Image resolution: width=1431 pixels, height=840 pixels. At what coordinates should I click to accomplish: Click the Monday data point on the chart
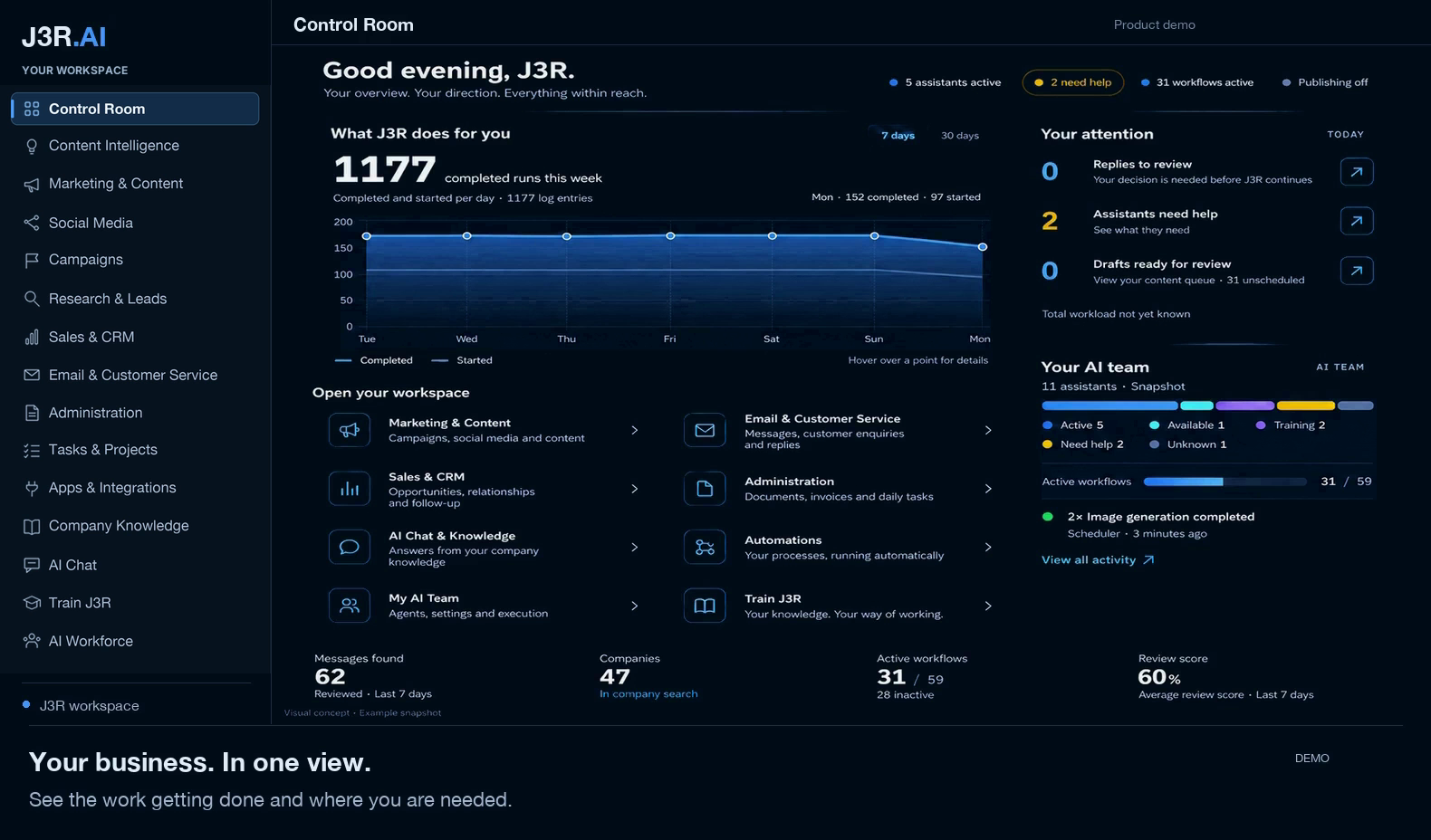(x=982, y=246)
